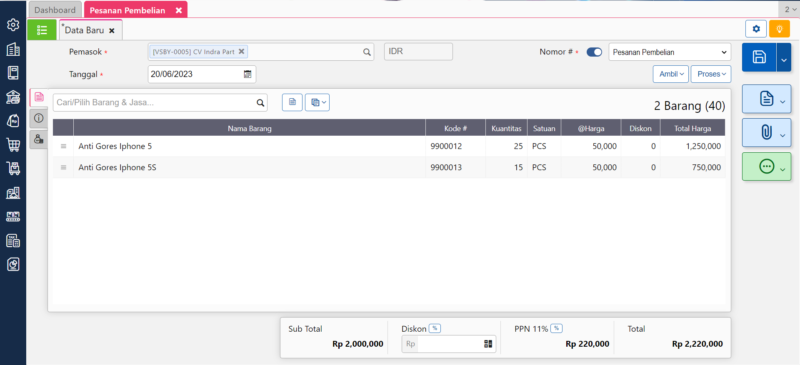This screenshot has height=365, width=800.
Task: Open the info tab icon beside the table
Action: (x=38, y=118)
